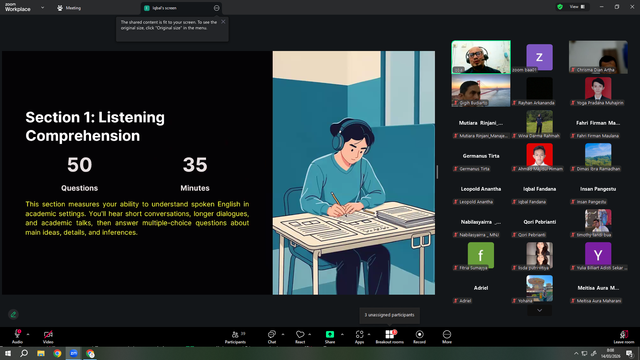The height and width of the screenshot is (360, 640).
Task: Open the More options menu
Action: [x=447, y=337]
